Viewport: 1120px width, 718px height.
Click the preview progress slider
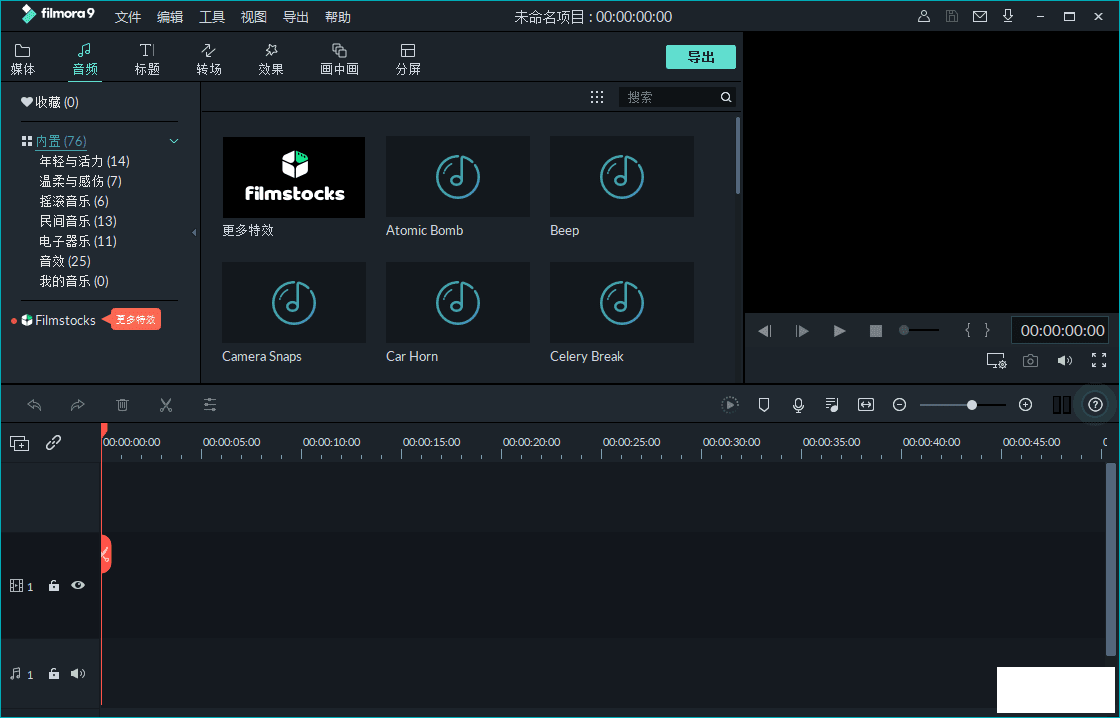click(x=919, y=330)
